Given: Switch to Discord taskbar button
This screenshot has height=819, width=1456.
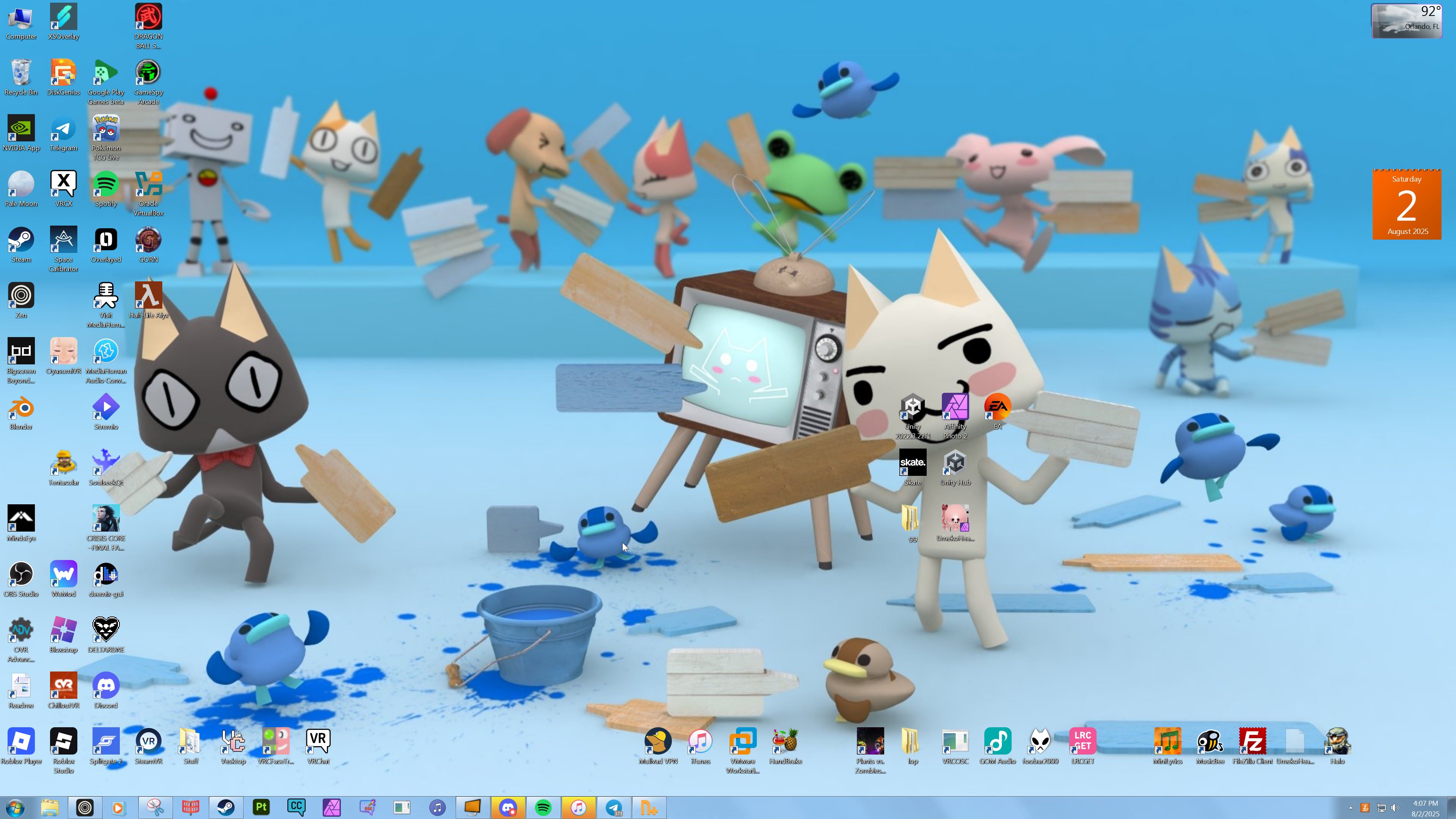Looking at the screenshot, I should pyautogui.click(x=508, y=807).
